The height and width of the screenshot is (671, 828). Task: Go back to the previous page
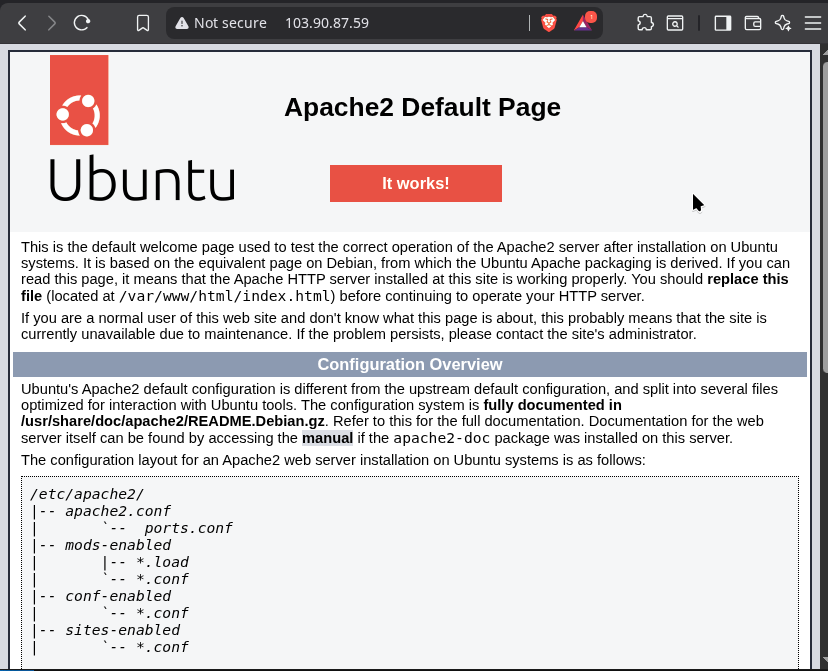pyautogui.click(x=22, y=23)
